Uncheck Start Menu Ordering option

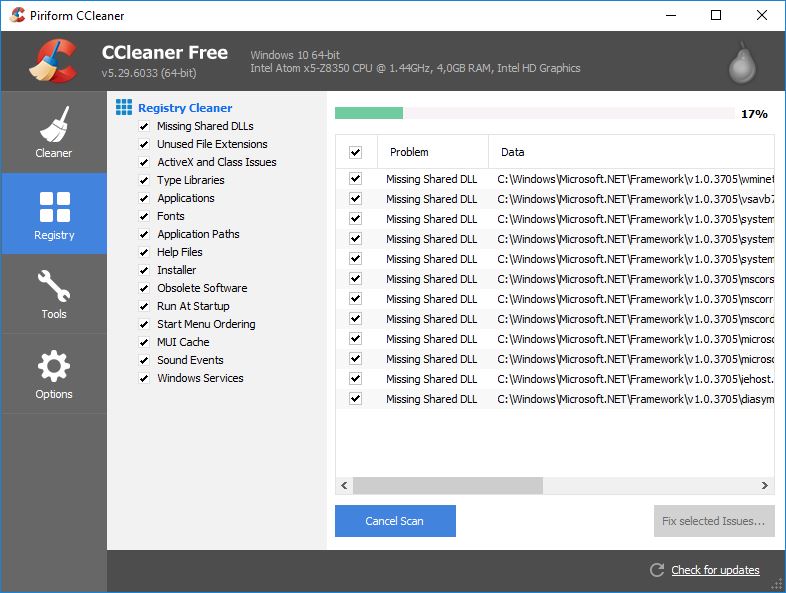(x=144, y=325)
